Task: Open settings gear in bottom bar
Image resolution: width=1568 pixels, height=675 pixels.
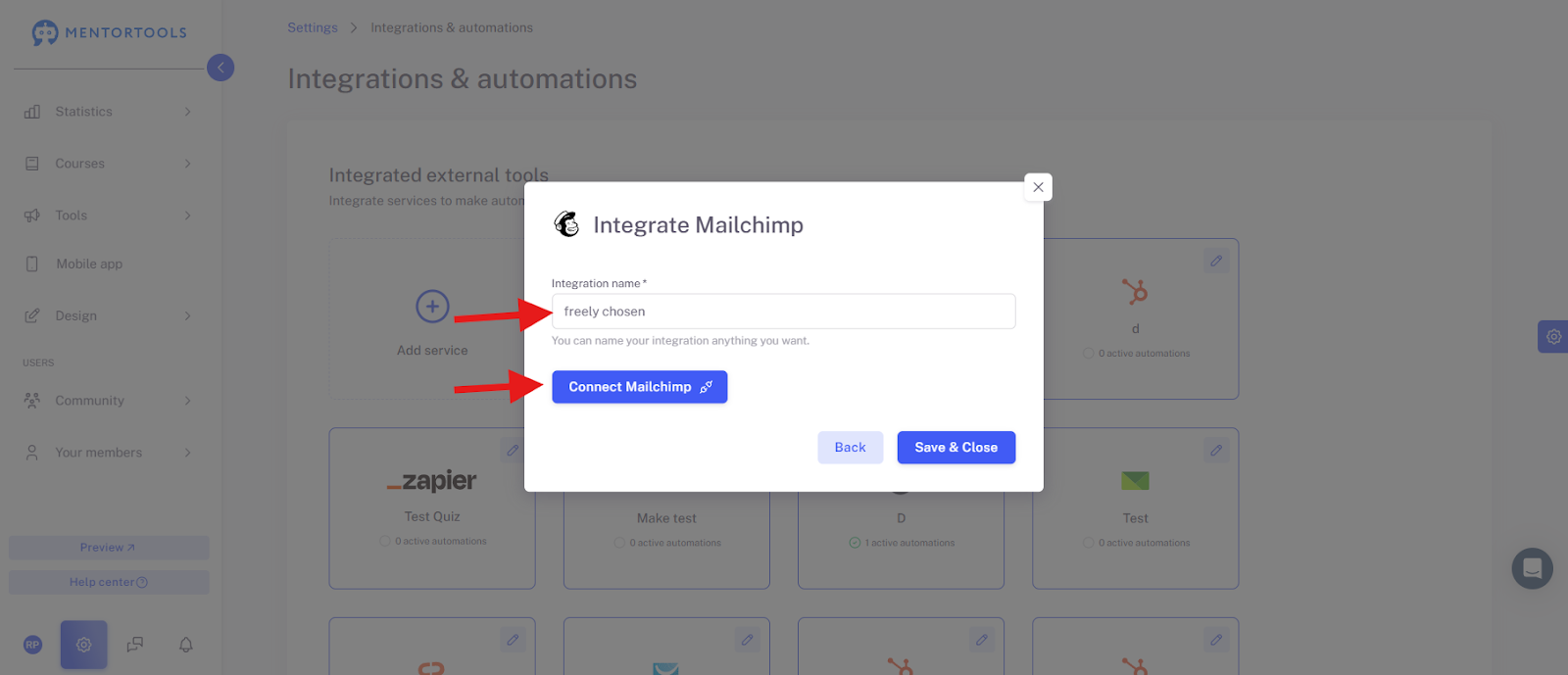Action: tap(84, 645)
